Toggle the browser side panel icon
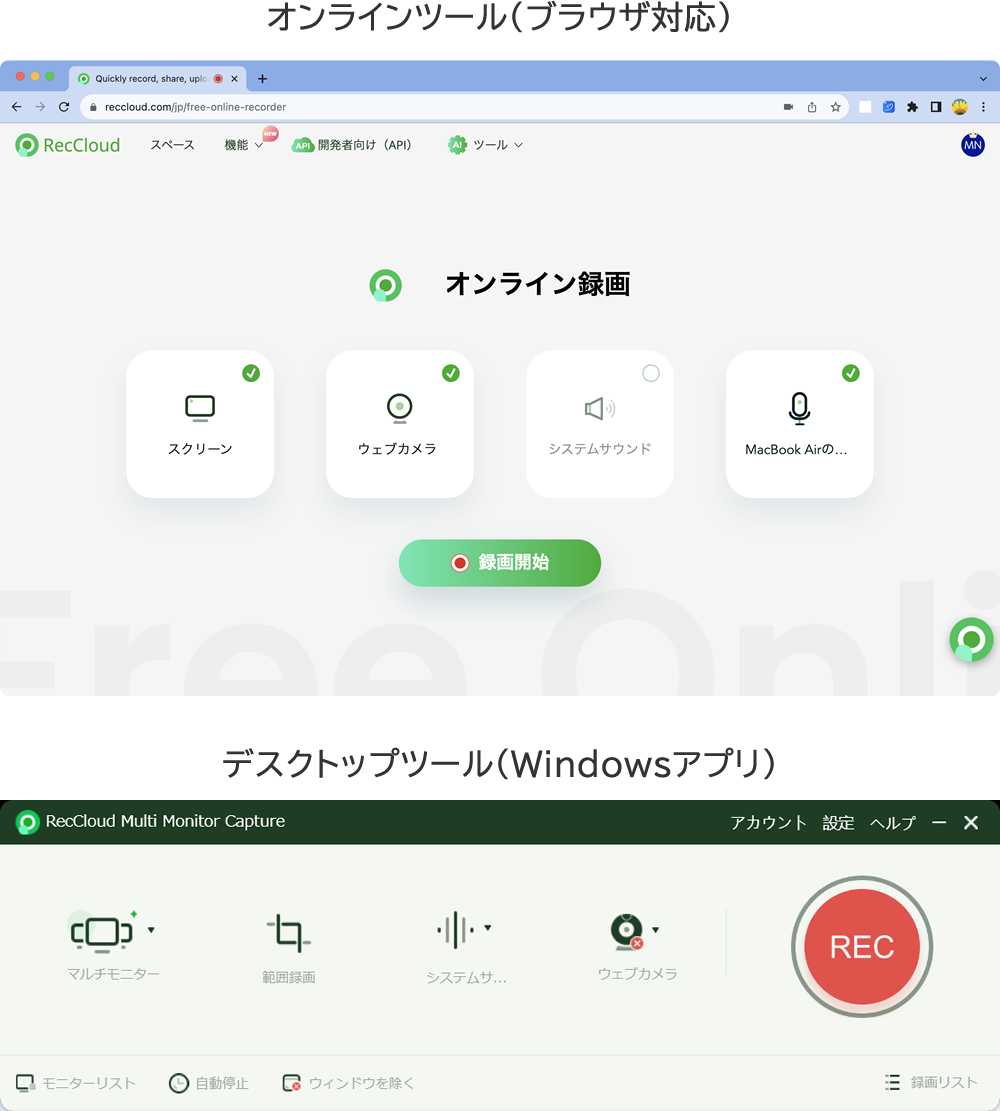 point(936,107)
